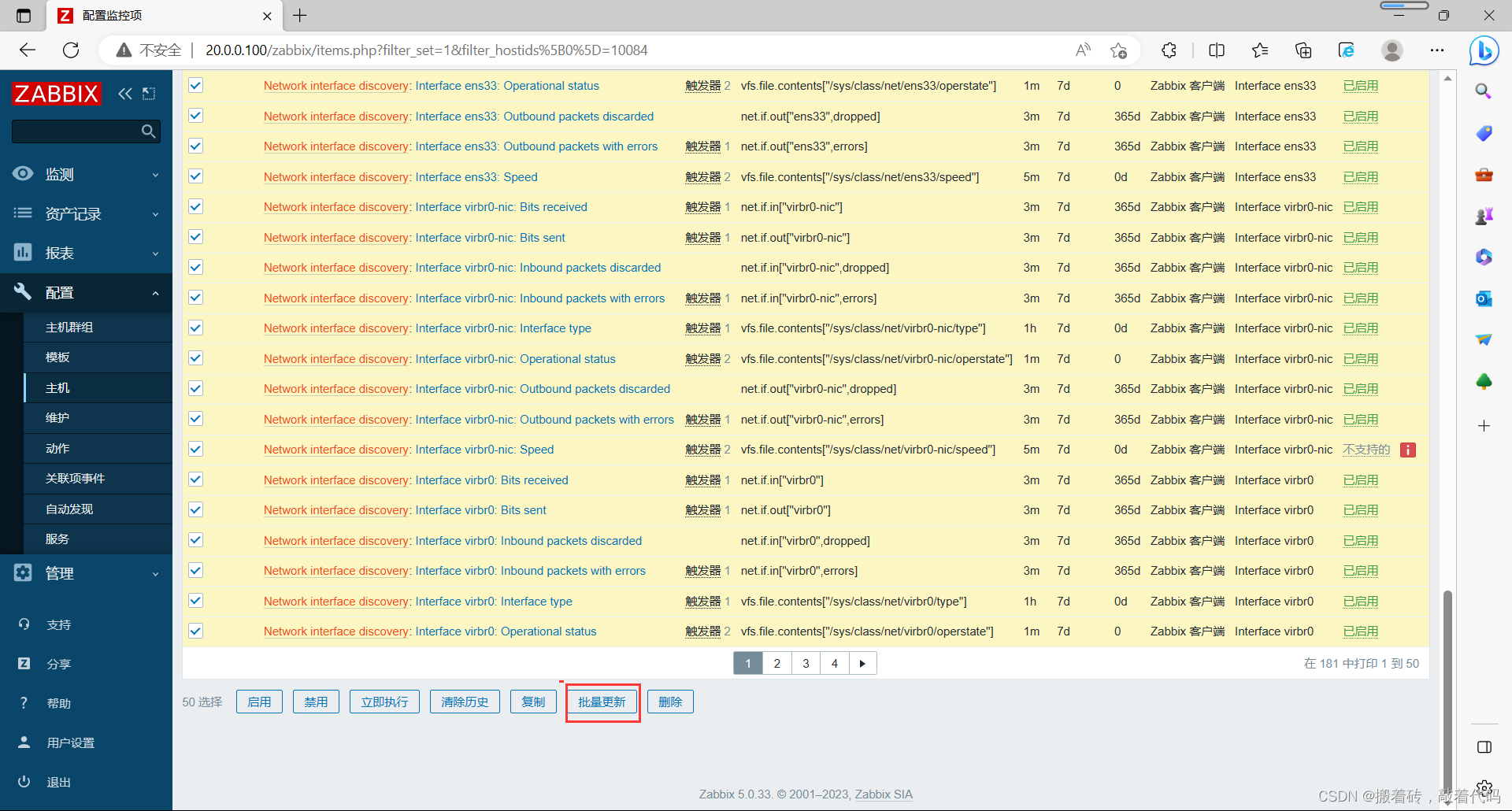Click the Edge sidebar search icon
Viewport: 1512px width, 811px height.
point(1484,91)
